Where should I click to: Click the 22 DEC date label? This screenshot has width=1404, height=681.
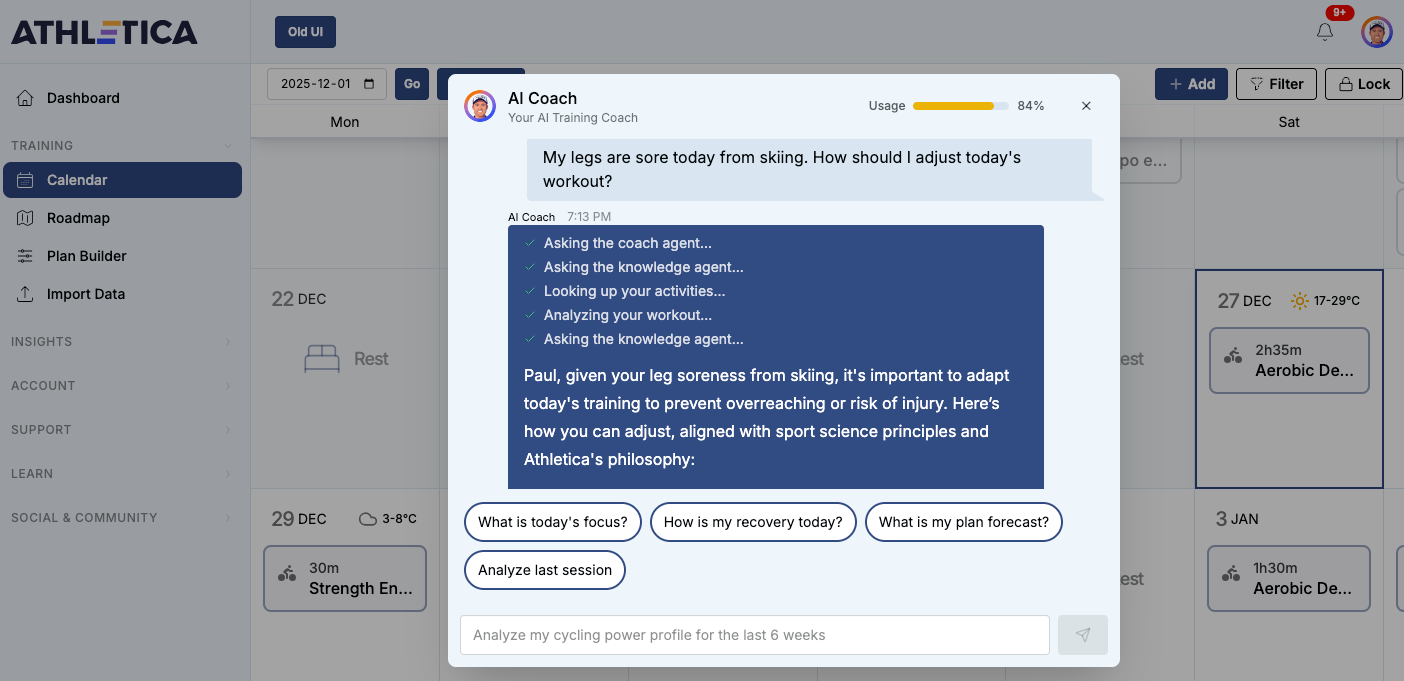pyautogui.click(x=299, y=299)
